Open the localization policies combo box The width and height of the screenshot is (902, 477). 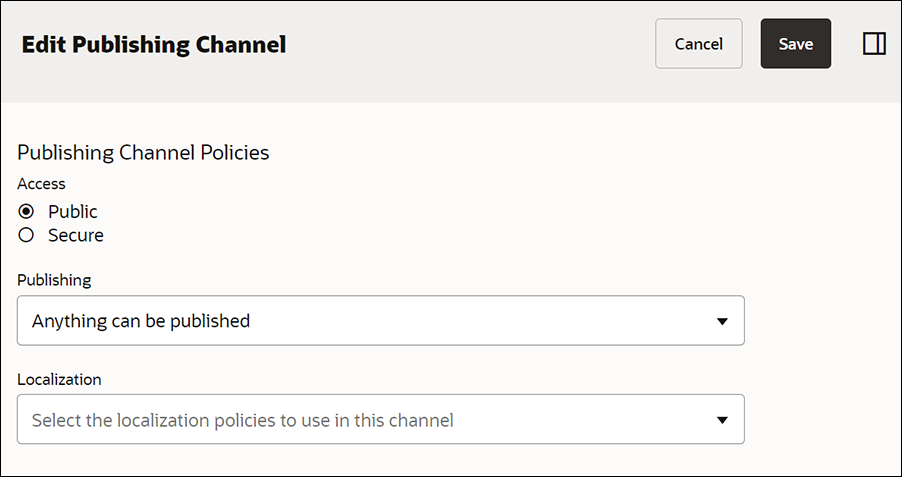(x=380, y=420)
